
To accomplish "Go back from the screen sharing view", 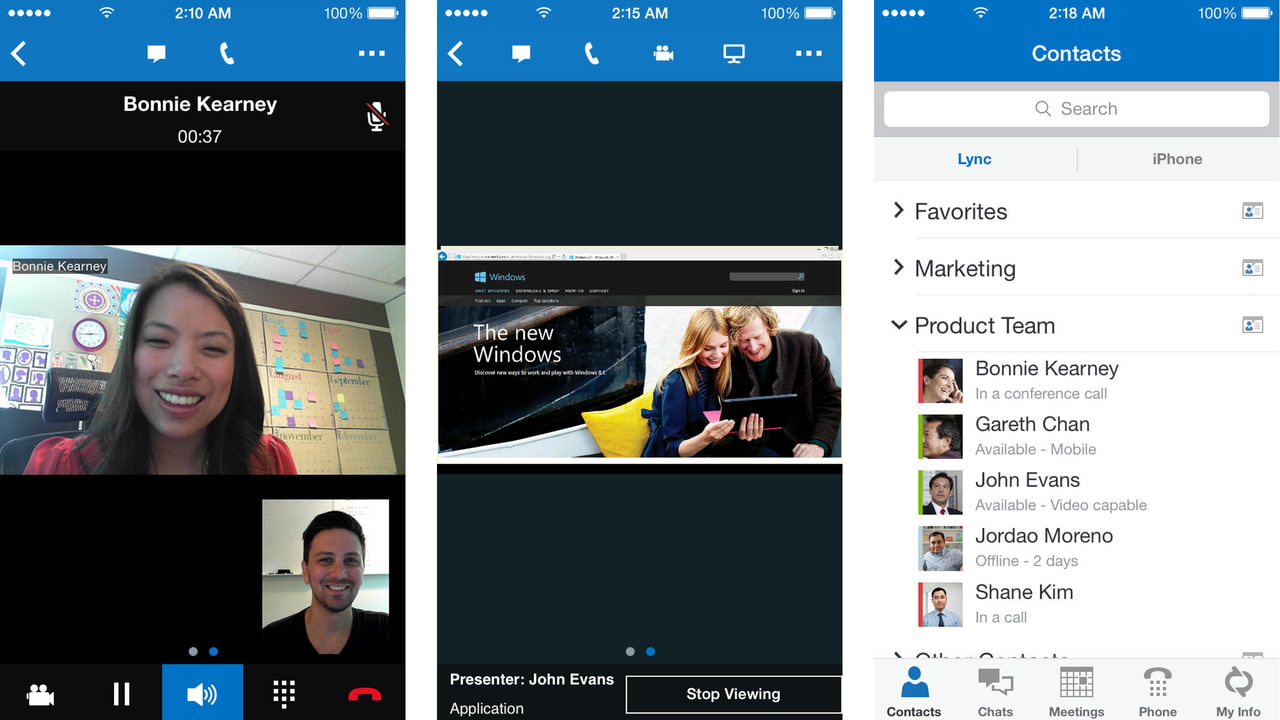I will [455, 54].
